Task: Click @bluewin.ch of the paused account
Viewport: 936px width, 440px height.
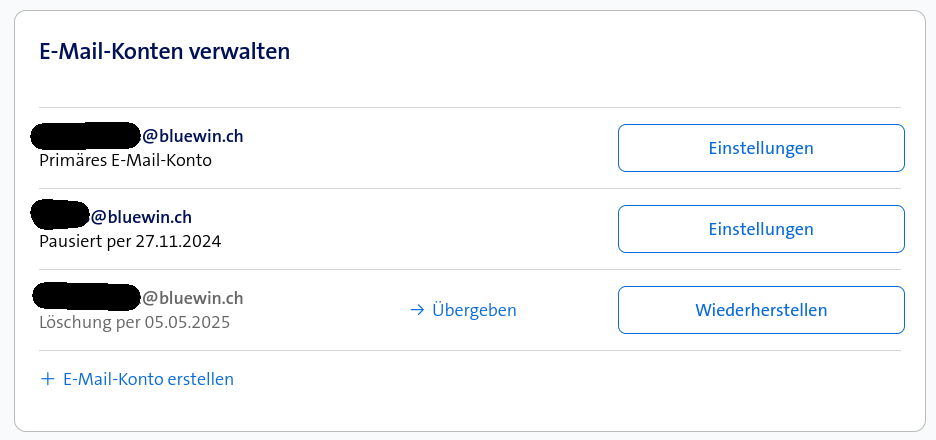Action: tap(141, 217)
